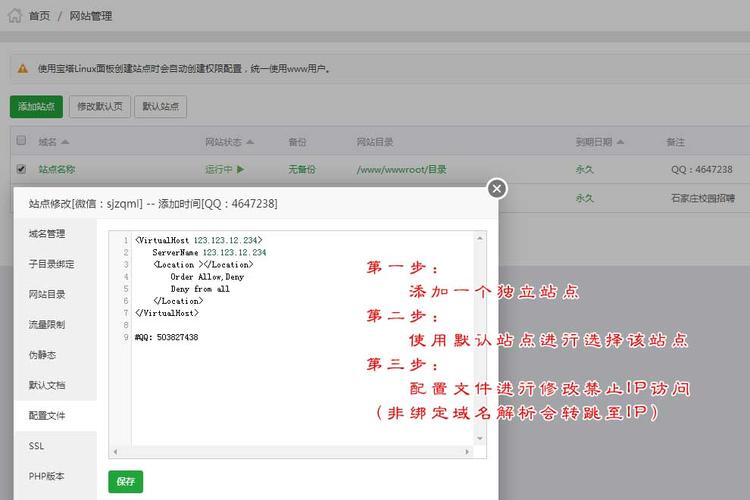Open the 默认文档 tab

pos(47,385)
